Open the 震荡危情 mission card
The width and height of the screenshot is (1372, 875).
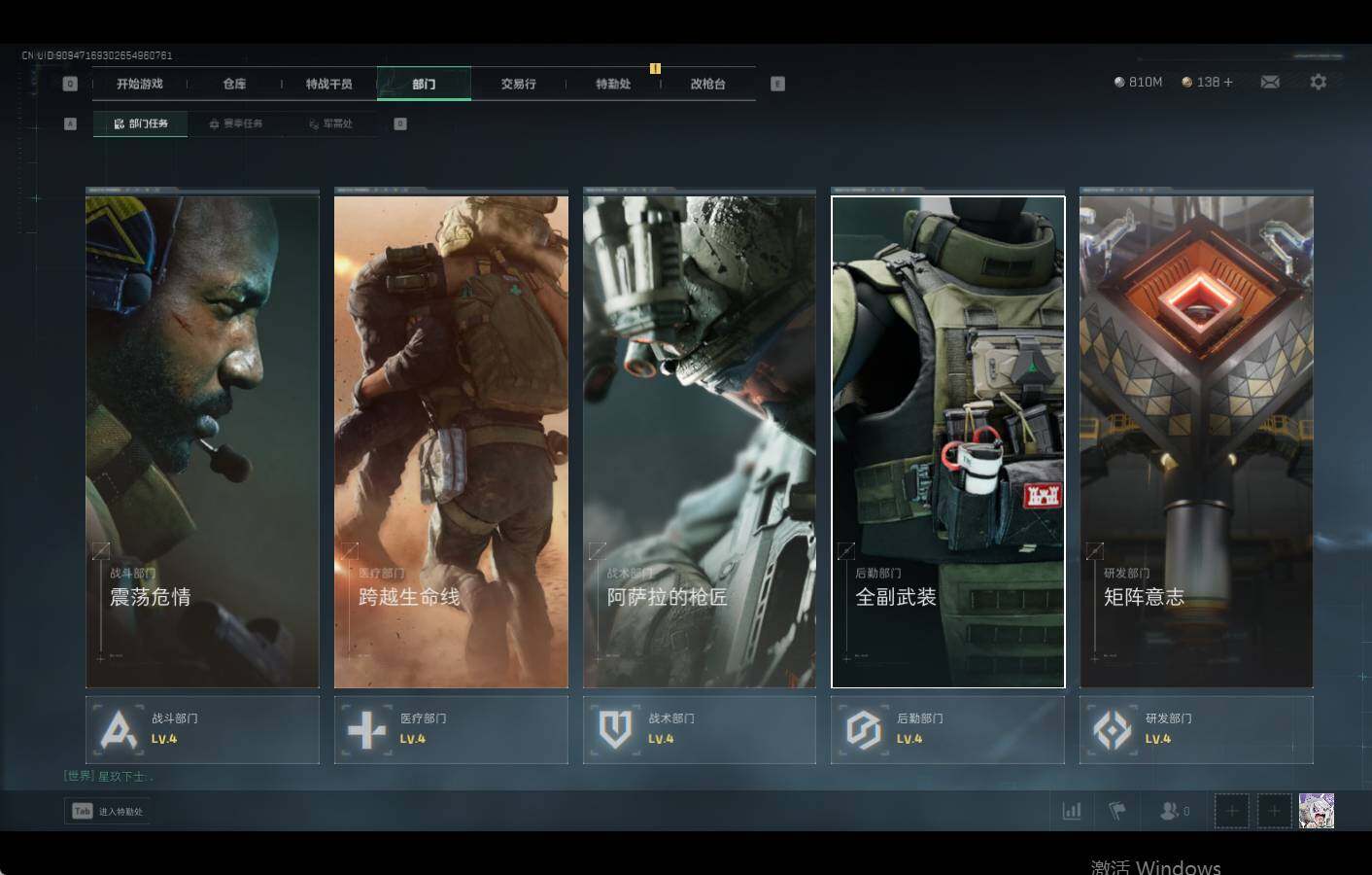pyautogui.click(x=202, y=441)
